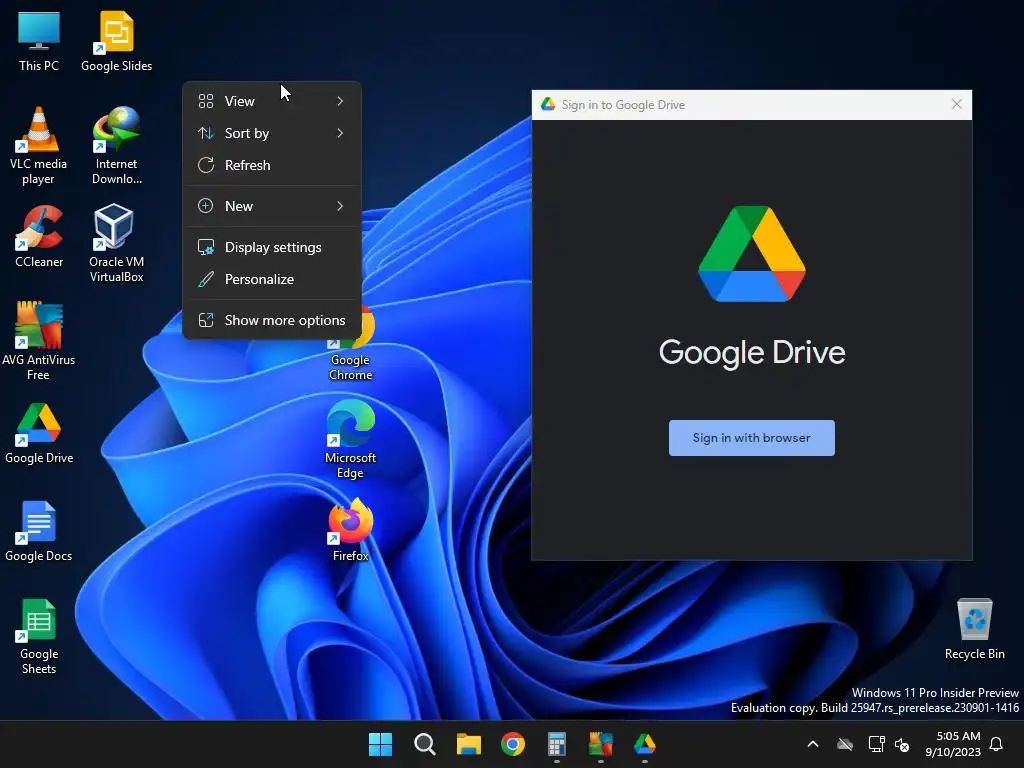Select the Google Slides desktop shortcut
The image size is (1024, 768).
click(x=116, y=42)
